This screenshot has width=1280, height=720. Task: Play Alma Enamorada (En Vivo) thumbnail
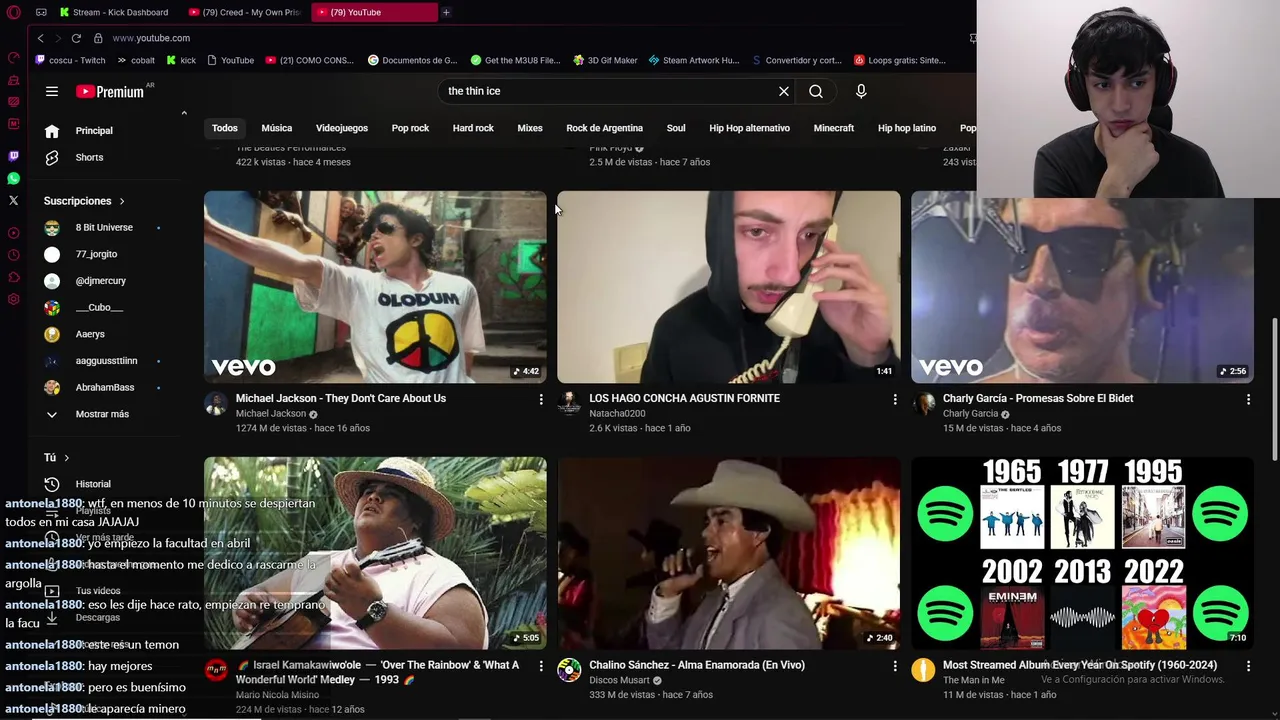[729, 553]
